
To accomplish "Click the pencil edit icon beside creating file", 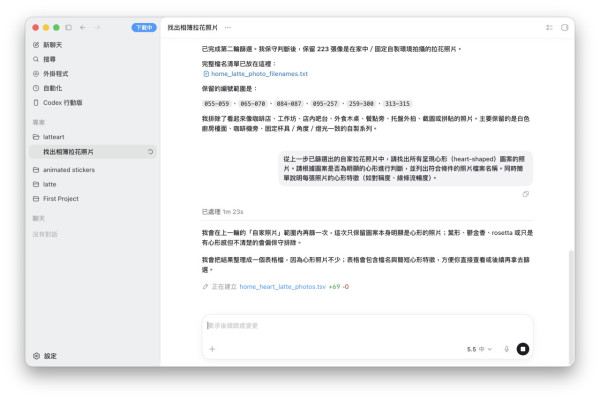I will pos(205,287).
